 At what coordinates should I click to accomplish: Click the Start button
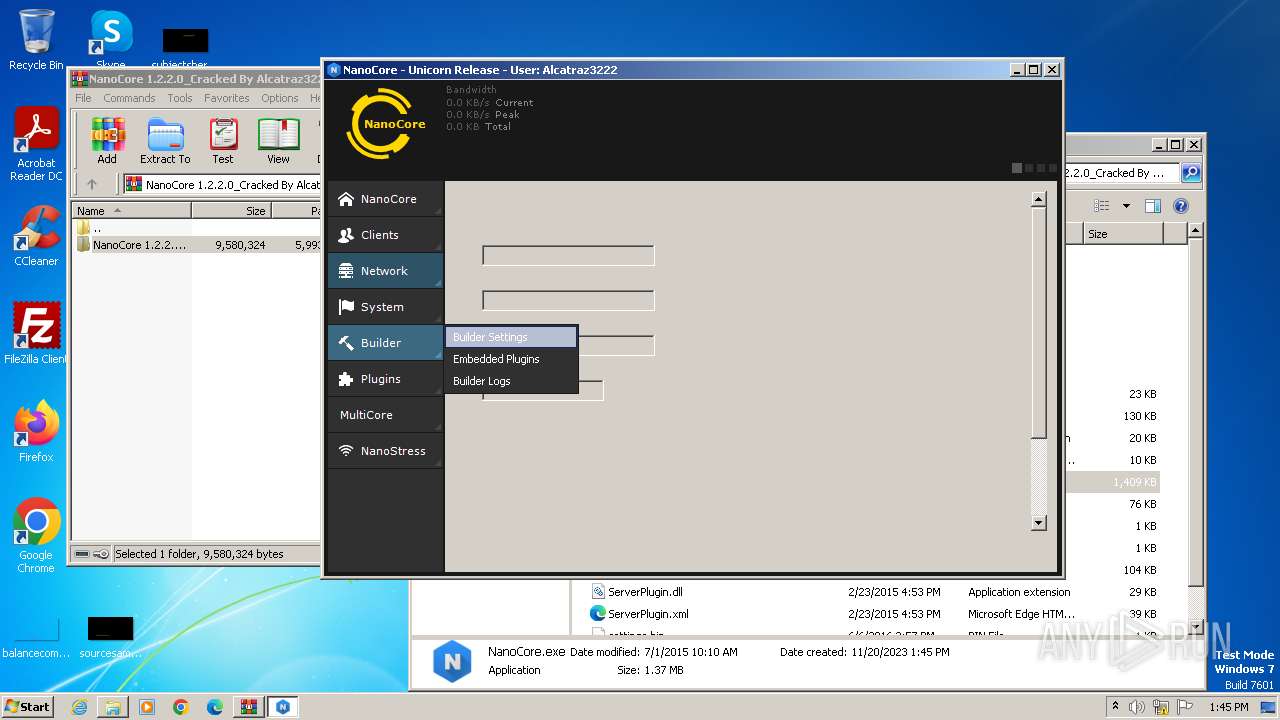pyautogui.click(x=27, y=706)
